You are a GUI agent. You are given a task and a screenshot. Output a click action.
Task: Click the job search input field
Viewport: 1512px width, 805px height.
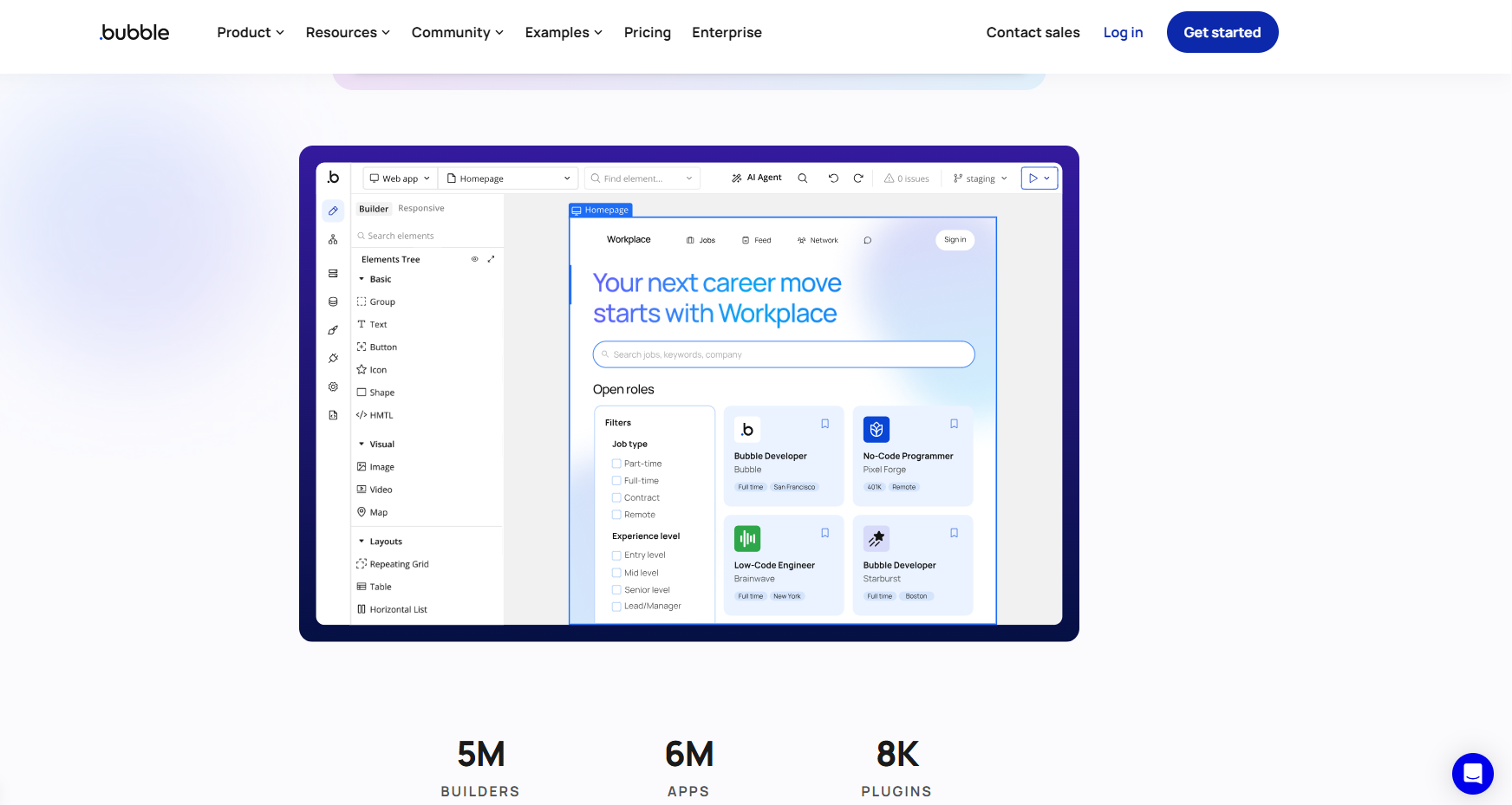click(x=783, y=354)
